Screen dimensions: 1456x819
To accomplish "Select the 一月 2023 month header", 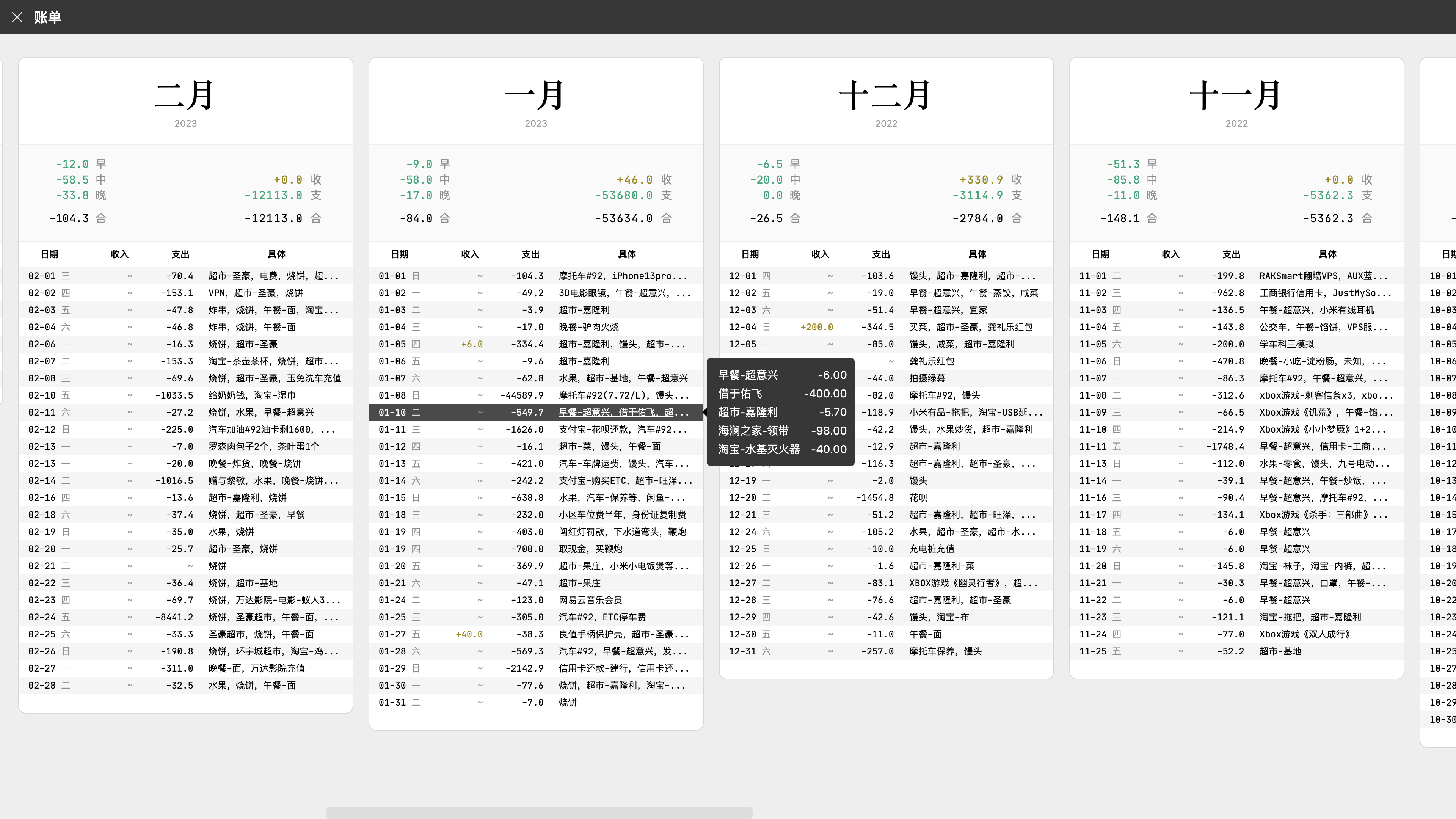I will tap(535, 96).
